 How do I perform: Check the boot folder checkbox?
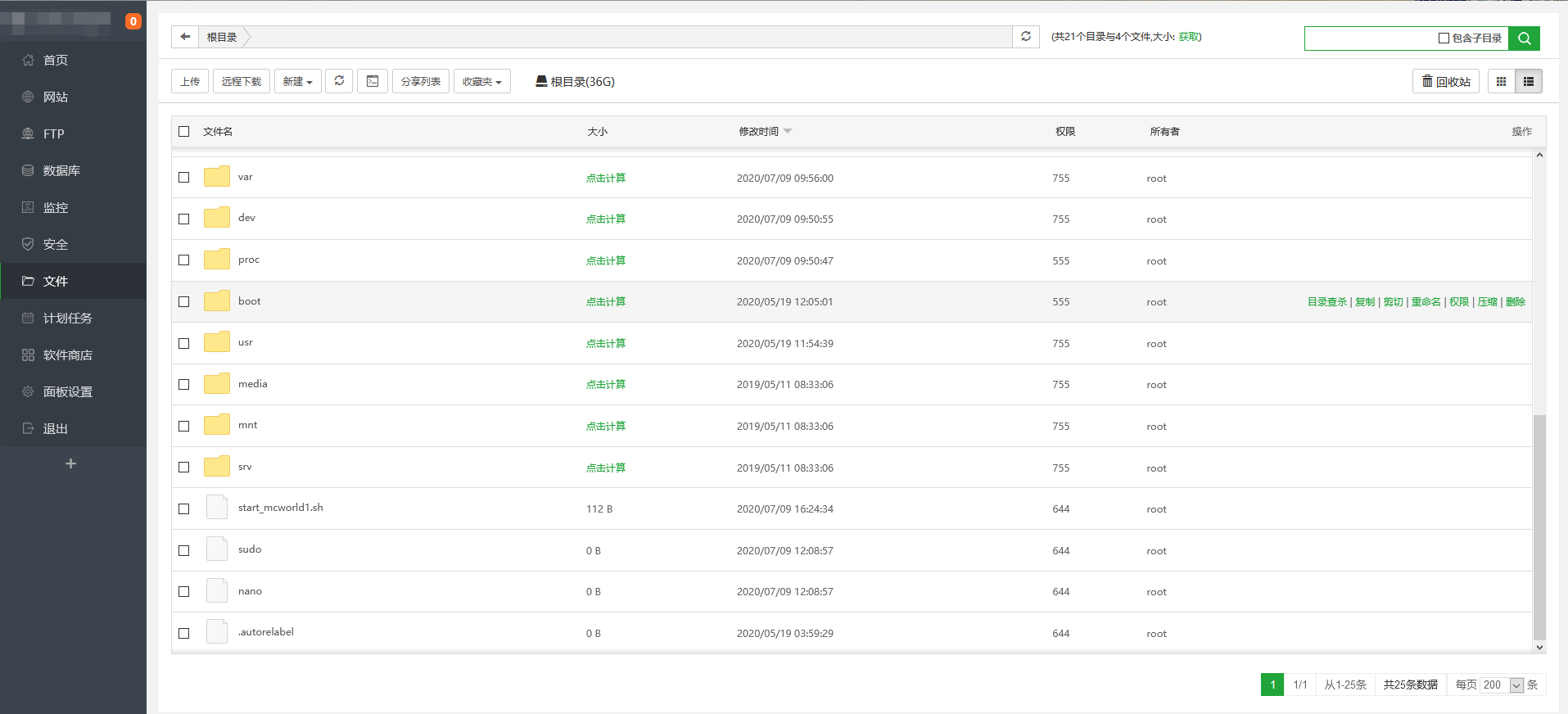pos(184,301)
